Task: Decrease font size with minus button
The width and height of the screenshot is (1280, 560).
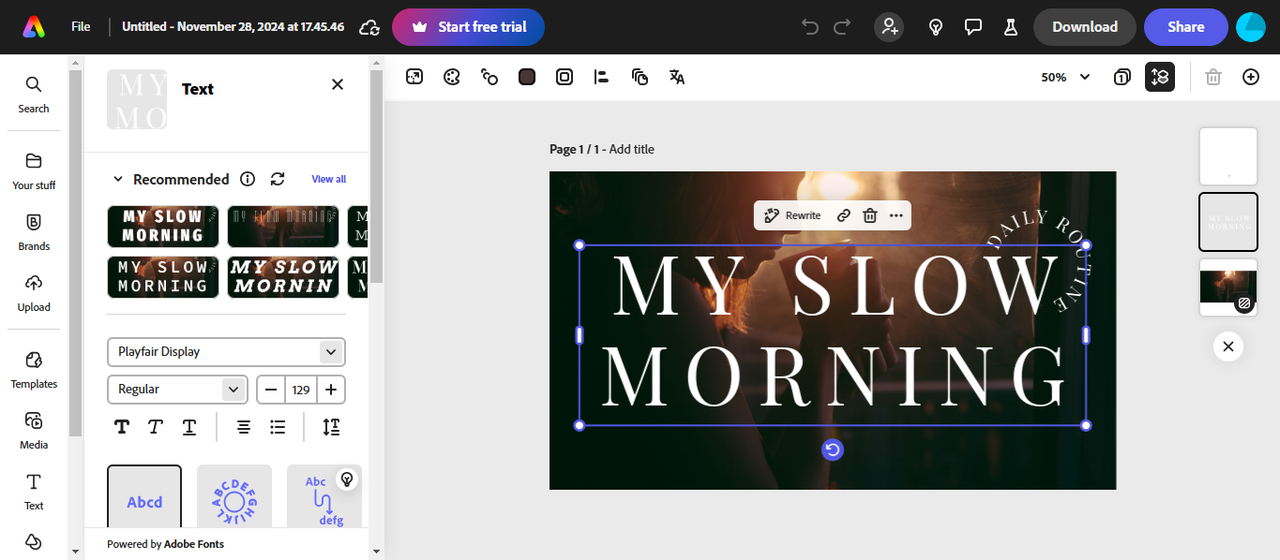Action: 271,389
